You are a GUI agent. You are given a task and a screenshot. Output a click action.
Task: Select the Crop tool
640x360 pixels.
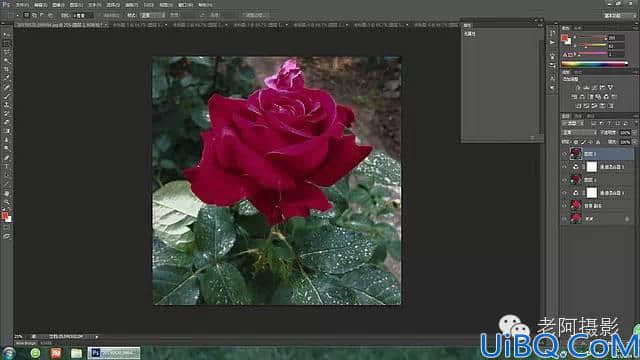click(6, 69)
